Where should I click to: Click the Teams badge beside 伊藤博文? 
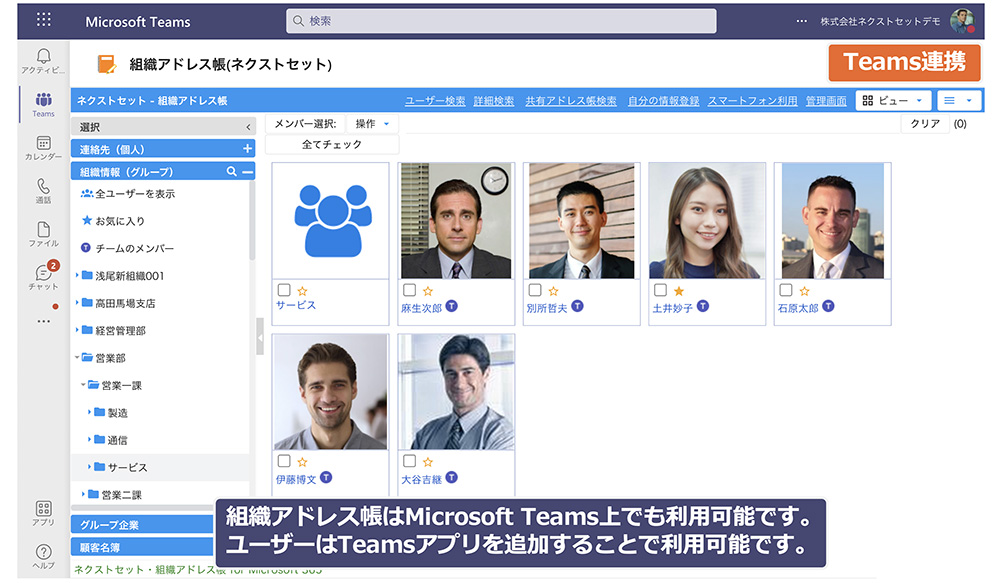326,477
